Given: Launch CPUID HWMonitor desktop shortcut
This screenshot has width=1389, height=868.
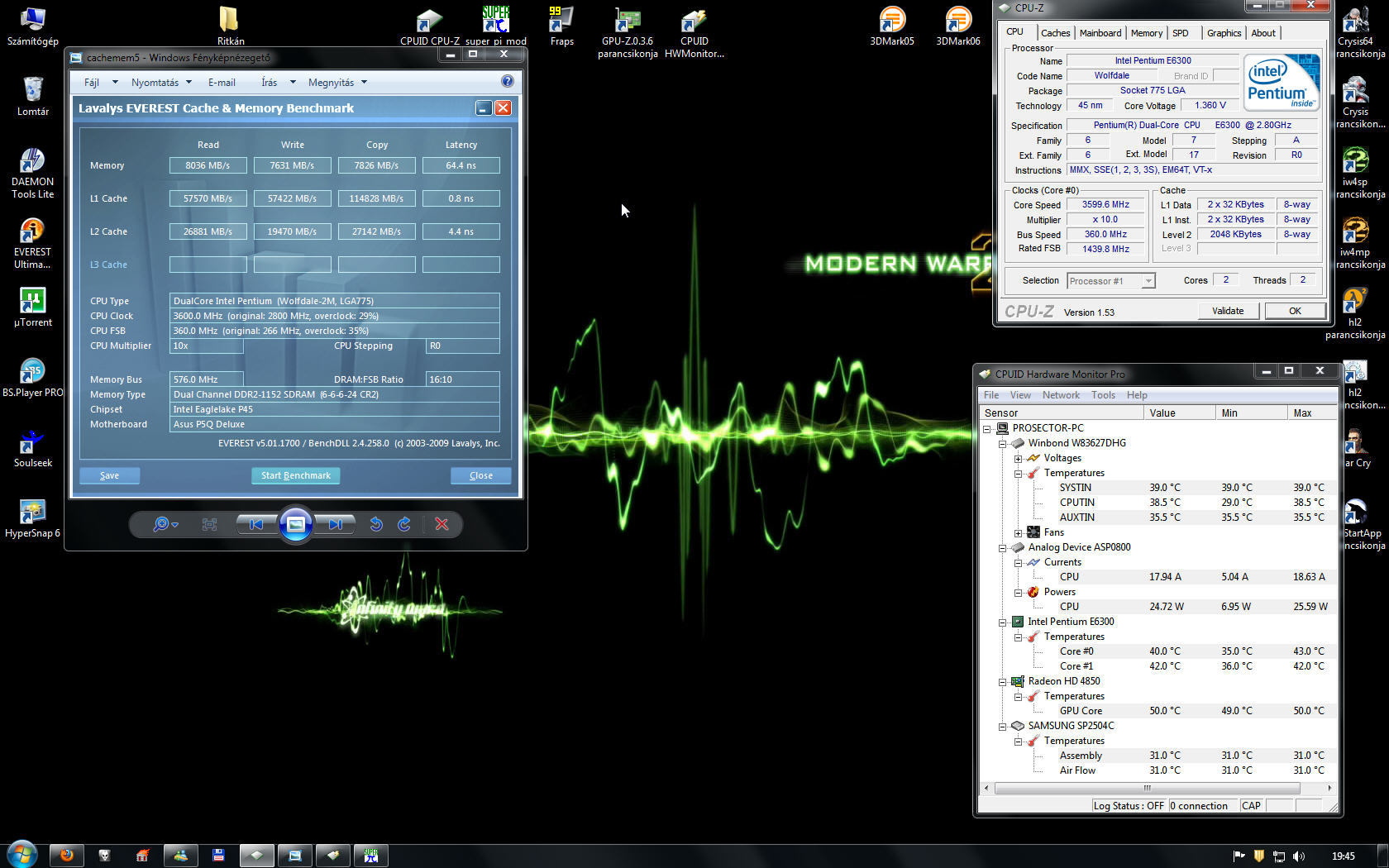Looking at the screenshot, I should click(694, 31).
